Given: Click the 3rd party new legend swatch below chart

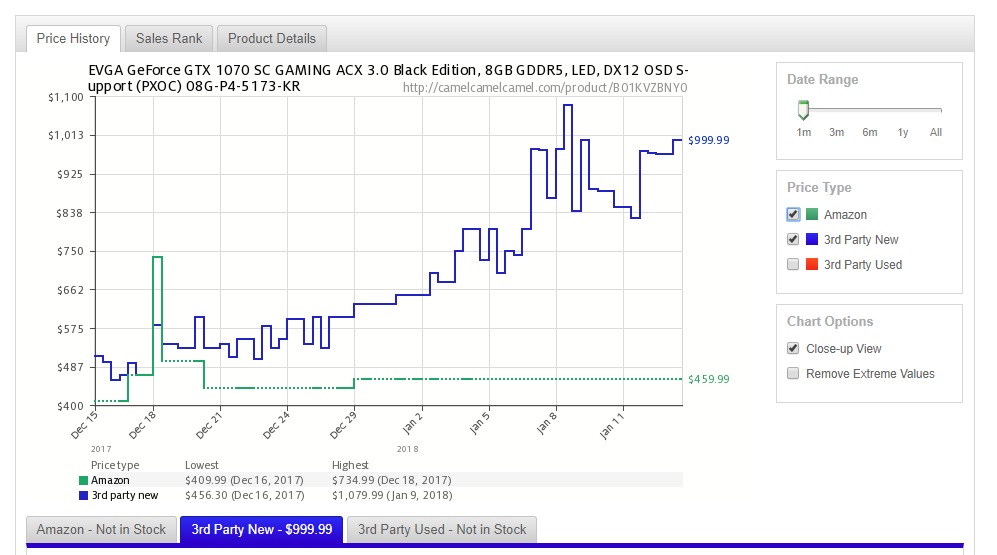Looking at the screenshot, I should (x=83, y=496).
